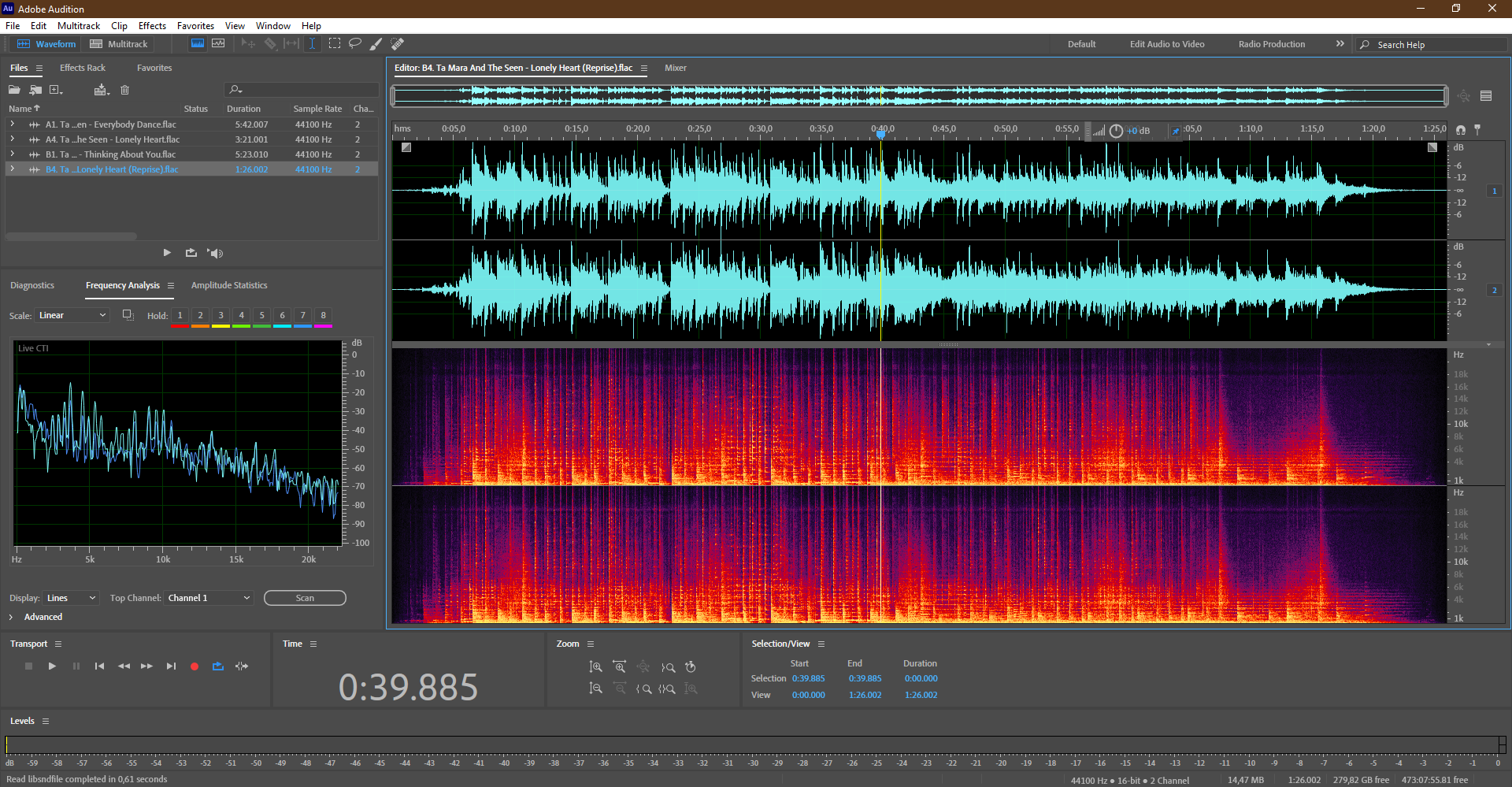Image resolution: width=1512 pixels, height=787 pixels.
Task: Toggle Skip Selection in Transport
Action: point(242,666)
